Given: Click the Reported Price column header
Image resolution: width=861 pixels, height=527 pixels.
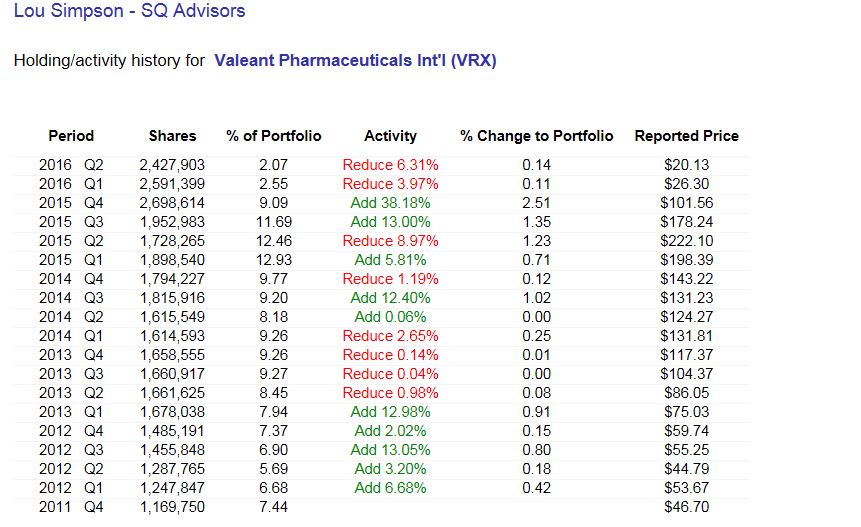Looking at the screenshot, I should (x=686, y=136).
